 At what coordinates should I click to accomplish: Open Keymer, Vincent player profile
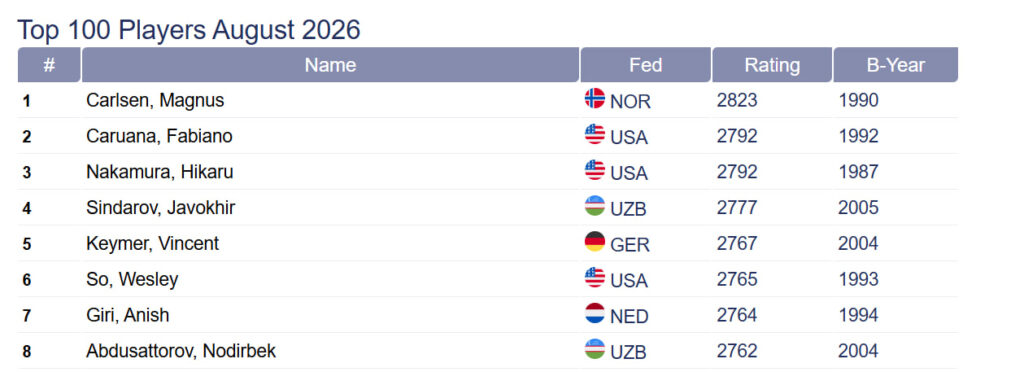click(x=152, y=244)
